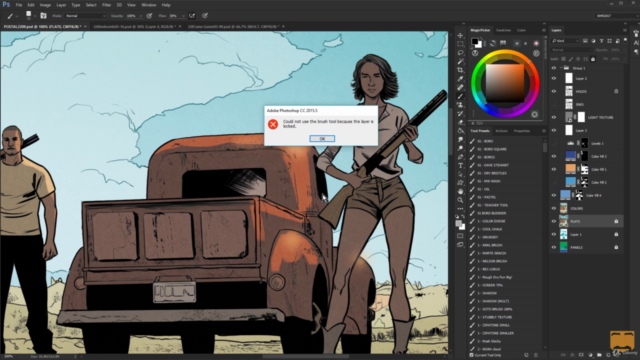The width and height of the screenshot is (640, 360).
Task: Select the Layer 1 locked layer
Action: pos(587,234)
